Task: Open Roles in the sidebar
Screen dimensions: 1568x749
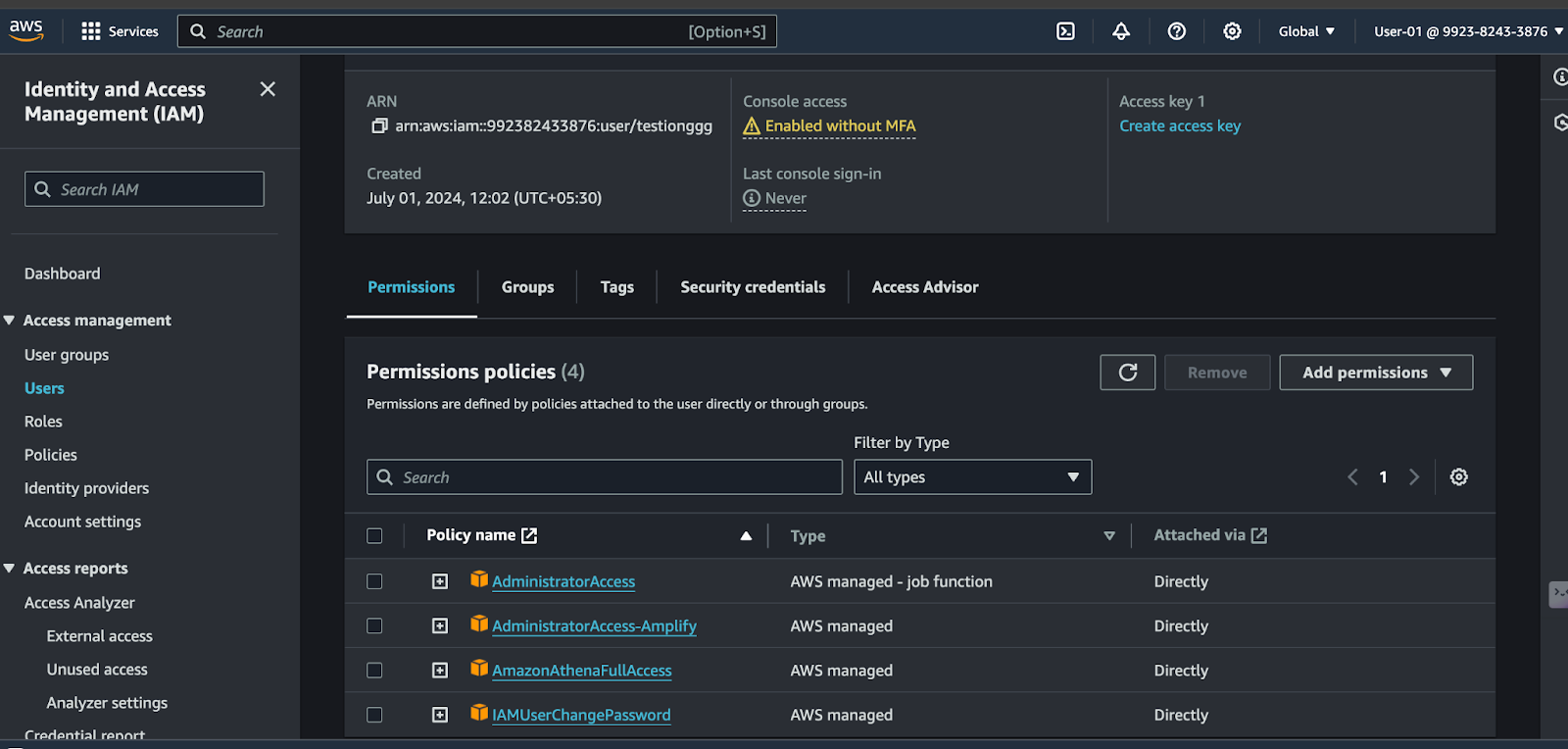Action: click(x=43, y=422)
